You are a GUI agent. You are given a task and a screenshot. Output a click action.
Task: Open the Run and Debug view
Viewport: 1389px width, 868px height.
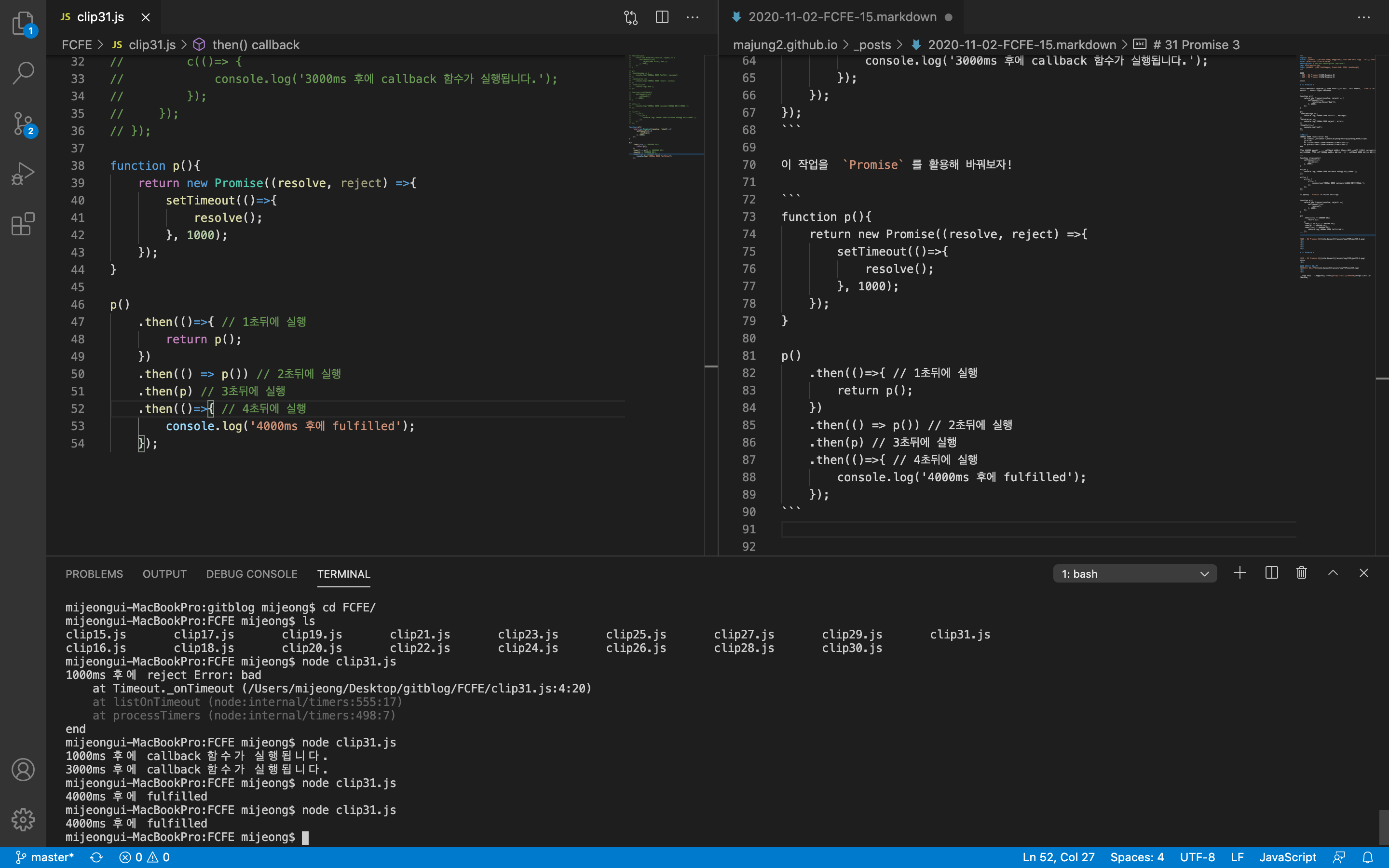point(23,174)
